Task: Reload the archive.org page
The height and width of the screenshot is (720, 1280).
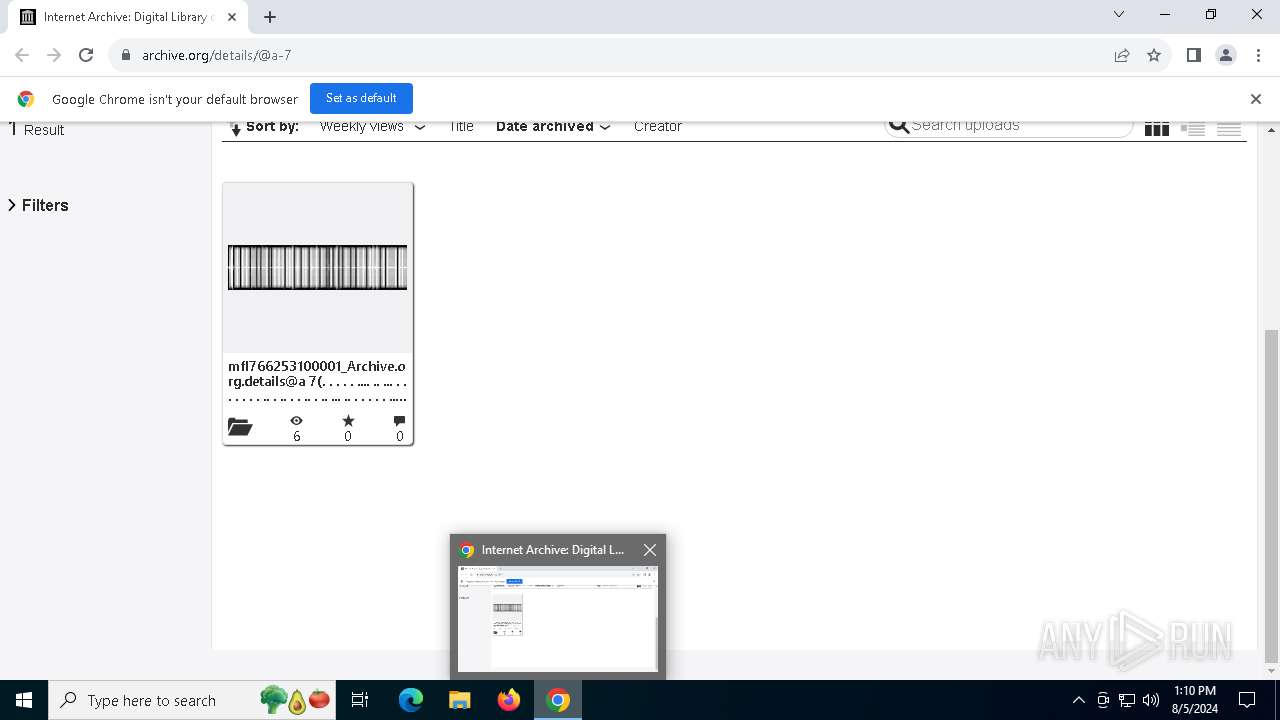Action: click(x=86, y=55)
